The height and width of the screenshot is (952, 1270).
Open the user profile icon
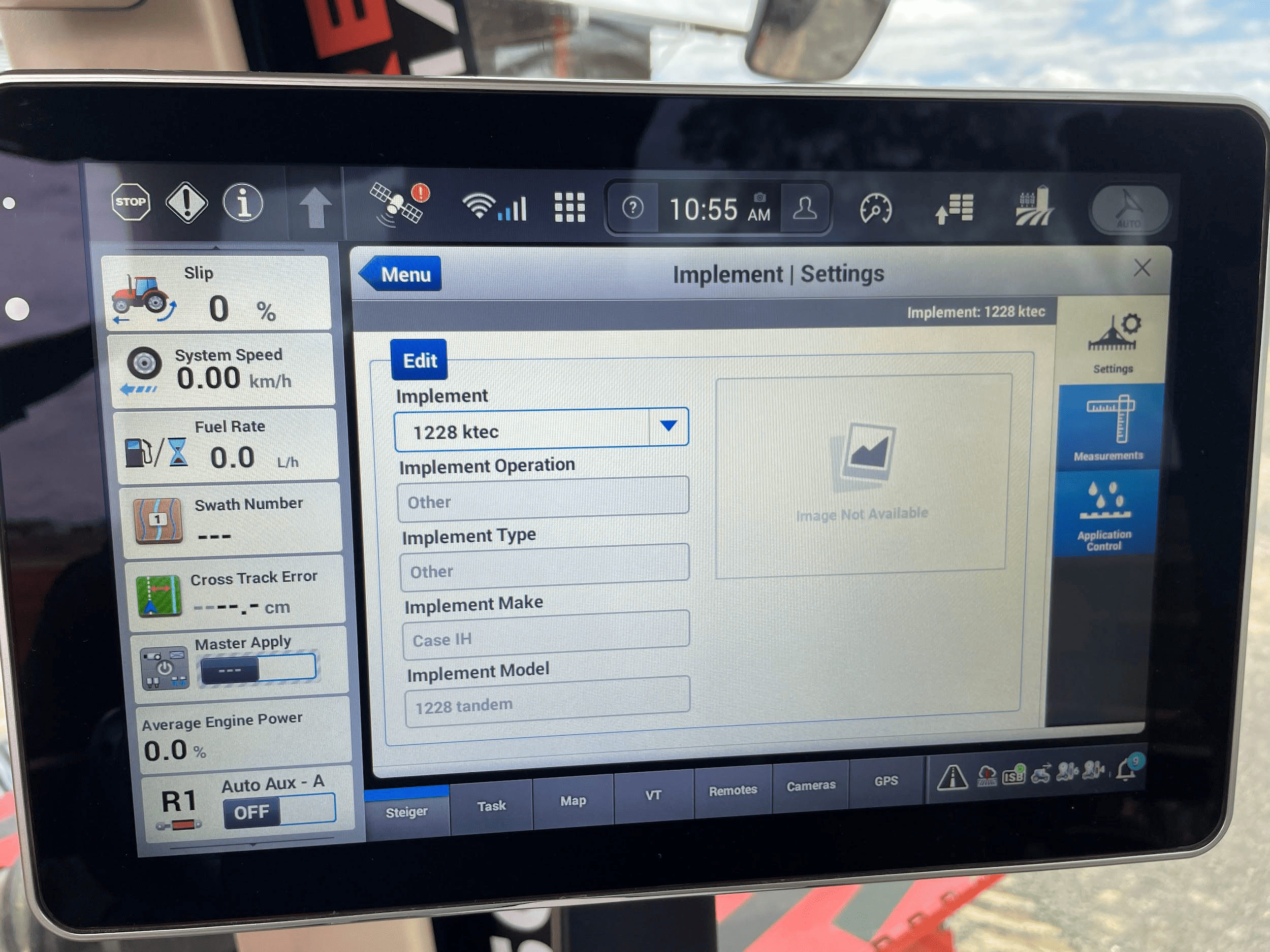tap(804, 208)
